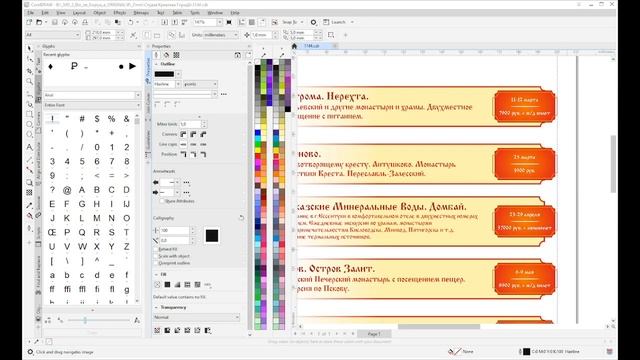640x360 pixels.
Task: Switch to the Page 1 tab
Action: click(x=374, y=334)
